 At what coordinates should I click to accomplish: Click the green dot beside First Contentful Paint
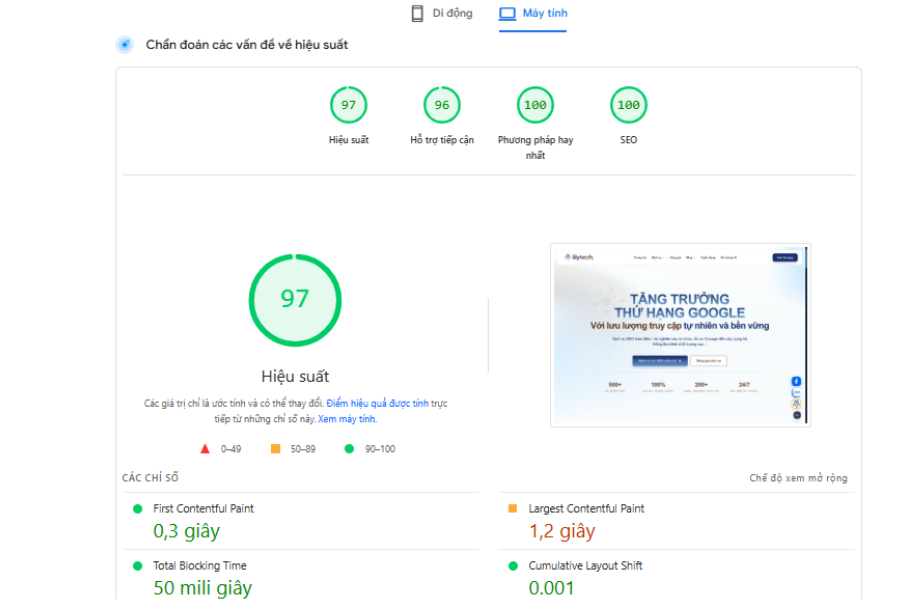[x=138, y=509]
